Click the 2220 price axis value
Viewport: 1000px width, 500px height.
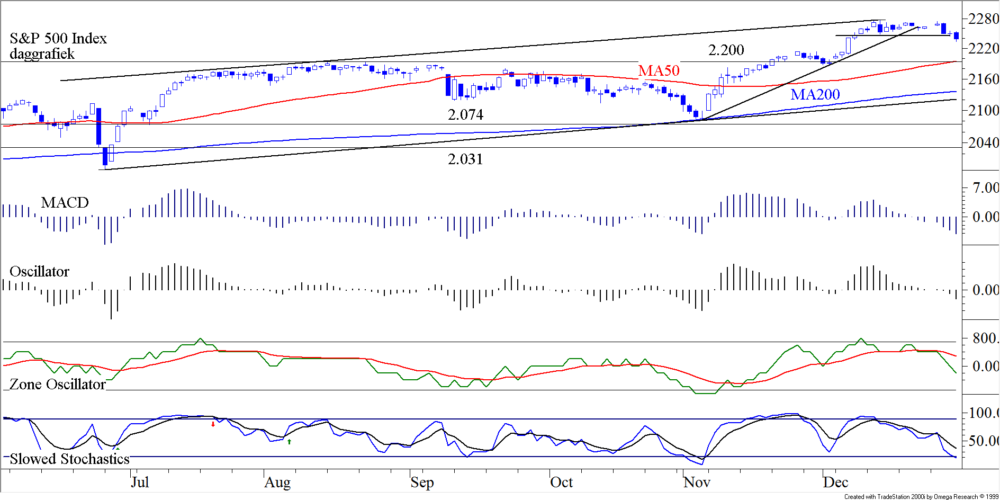coord(984,48)
